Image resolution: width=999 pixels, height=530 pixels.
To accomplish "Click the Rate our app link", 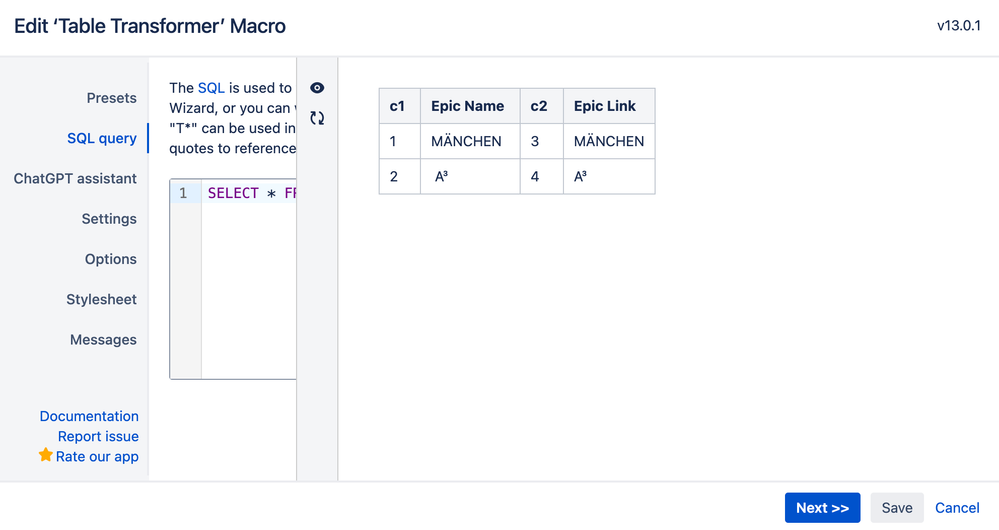I will tap(97, 456).
